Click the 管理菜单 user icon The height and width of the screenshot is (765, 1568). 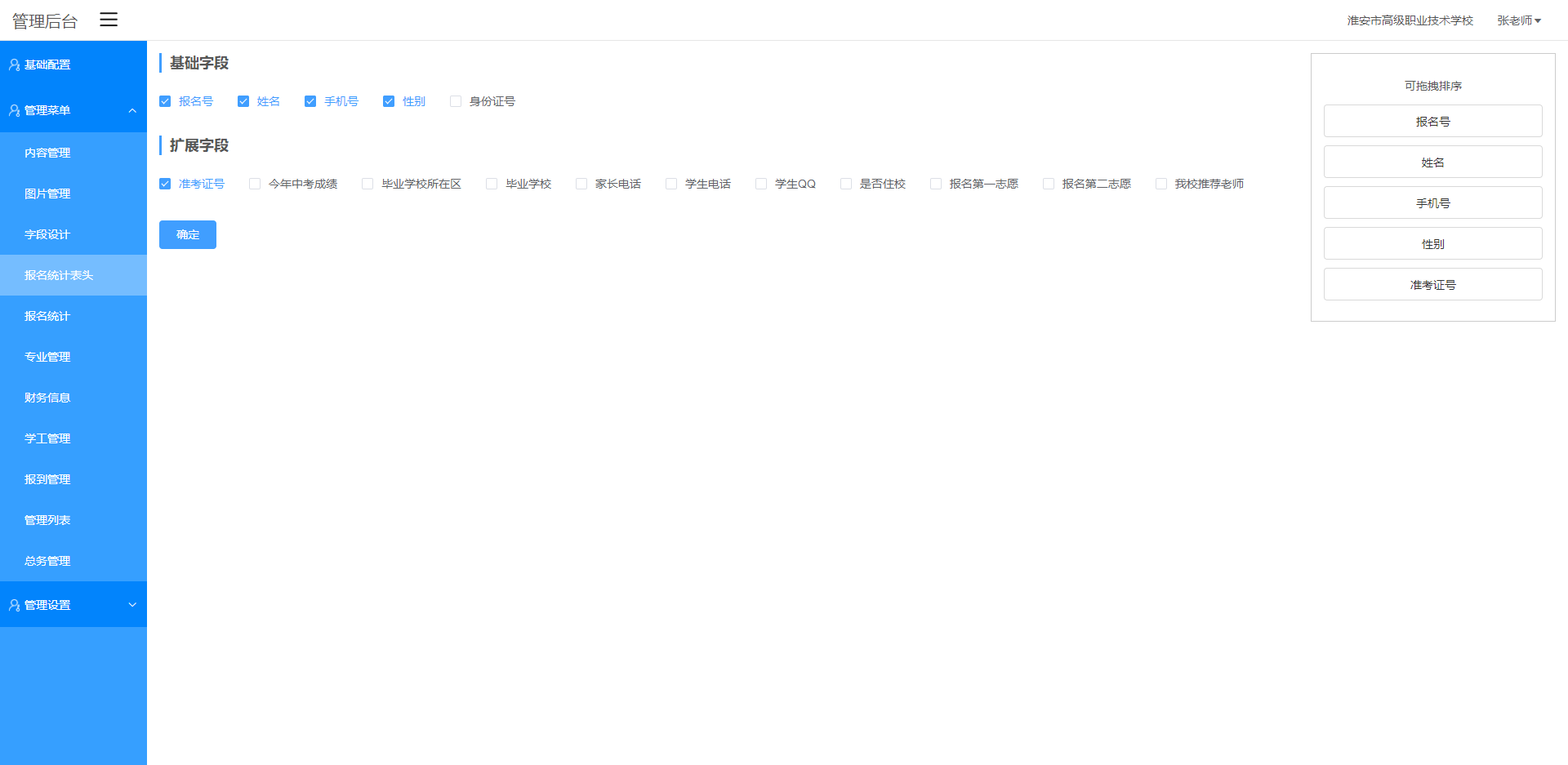pos(14,110)
